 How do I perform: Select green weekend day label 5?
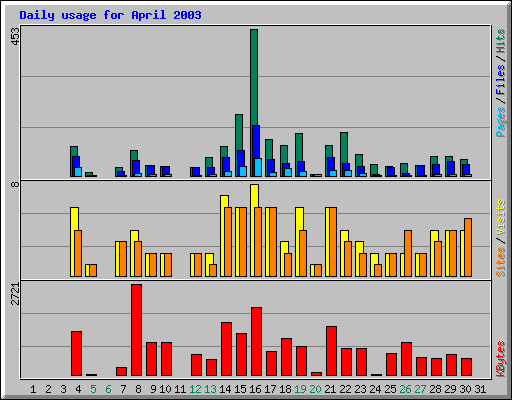[x=93, y=389]
